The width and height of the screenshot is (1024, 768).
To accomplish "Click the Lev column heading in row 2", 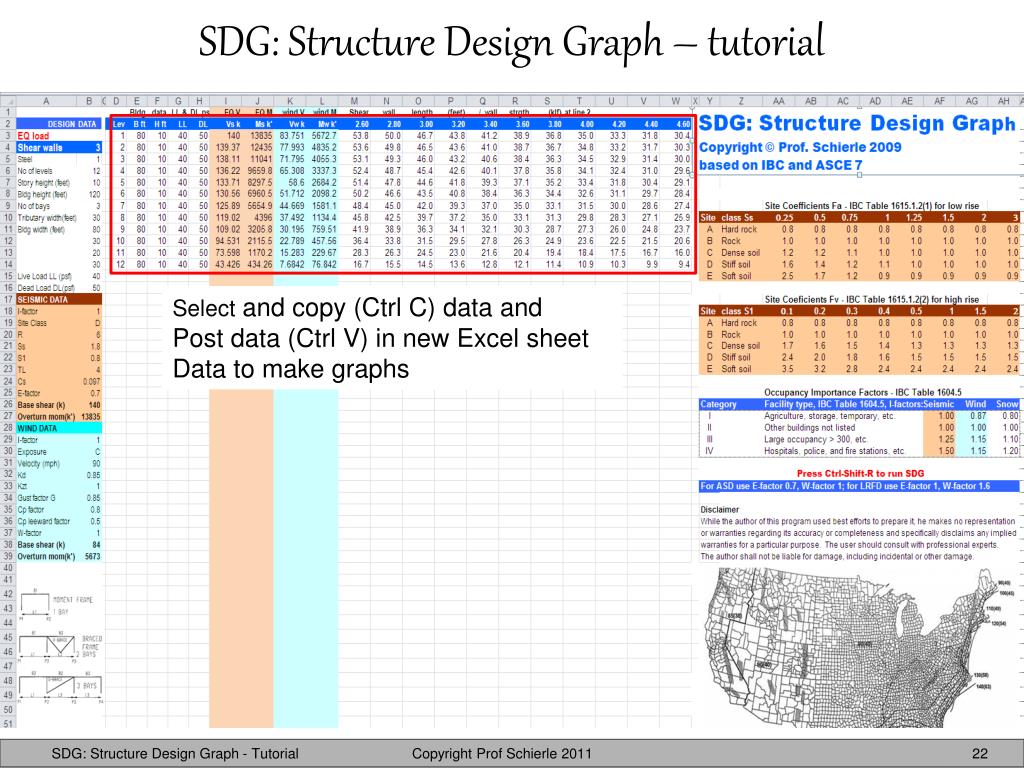I will (x=120, y=124).
